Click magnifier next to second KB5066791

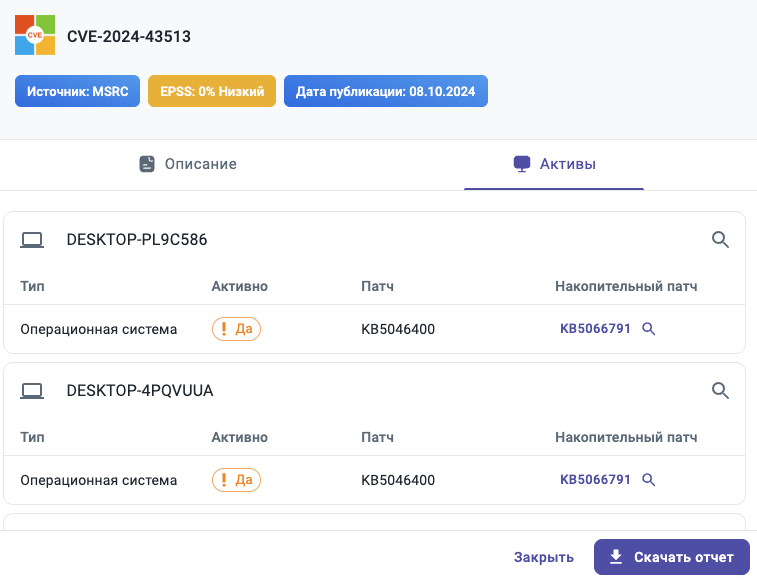tap(648, 480)
